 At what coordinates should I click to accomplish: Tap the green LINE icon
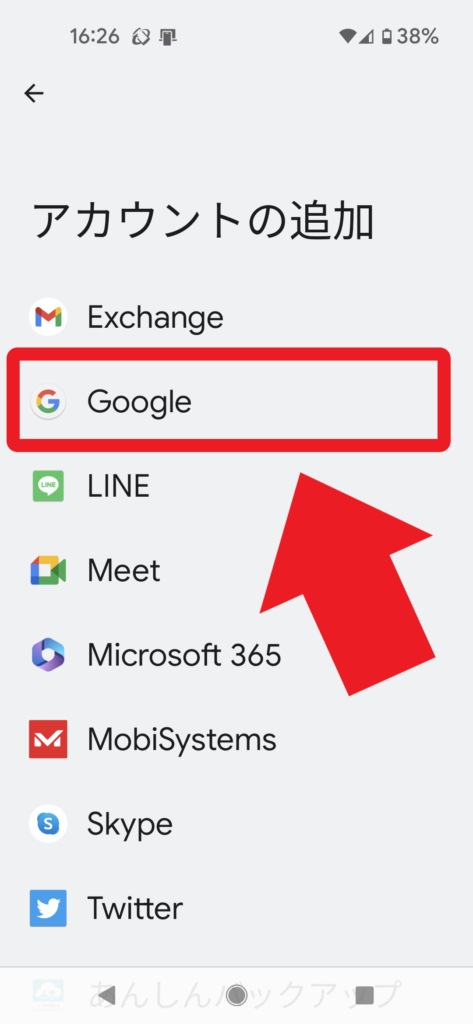tap(48, 486)
